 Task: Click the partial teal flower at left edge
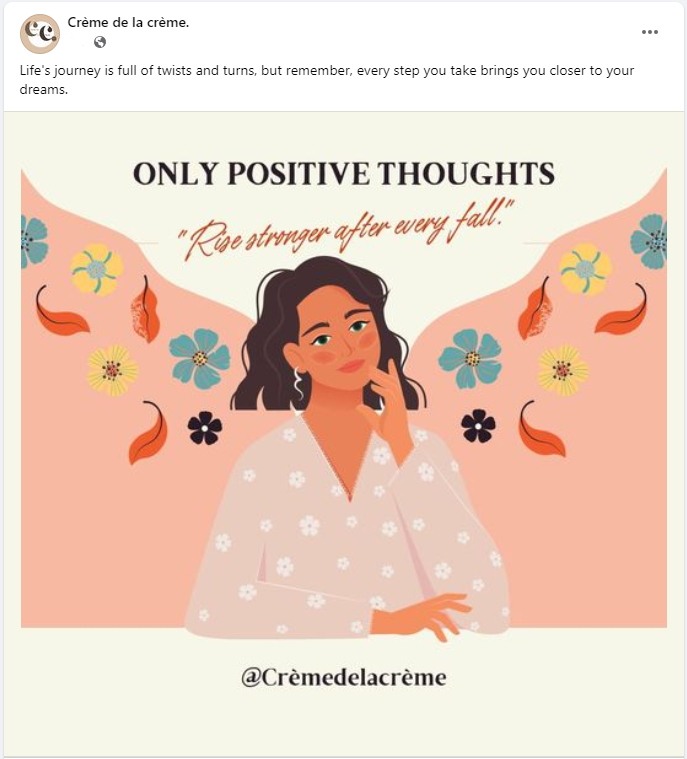[32, 241]
